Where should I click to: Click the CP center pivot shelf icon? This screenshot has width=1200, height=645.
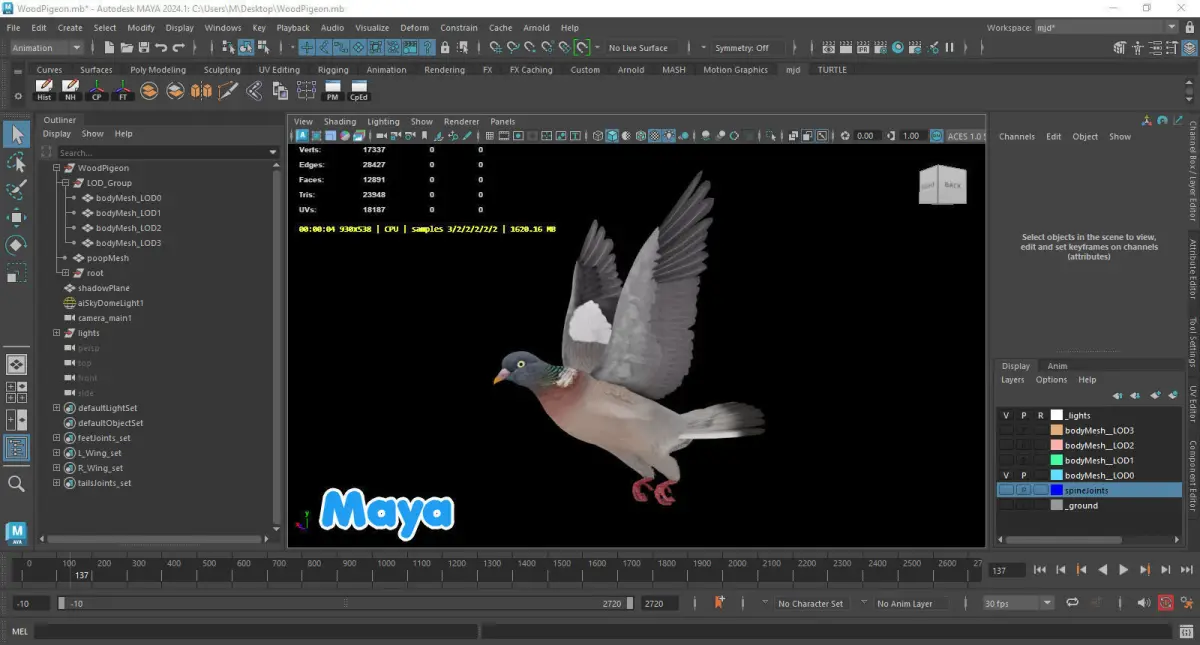coord(96,91)
